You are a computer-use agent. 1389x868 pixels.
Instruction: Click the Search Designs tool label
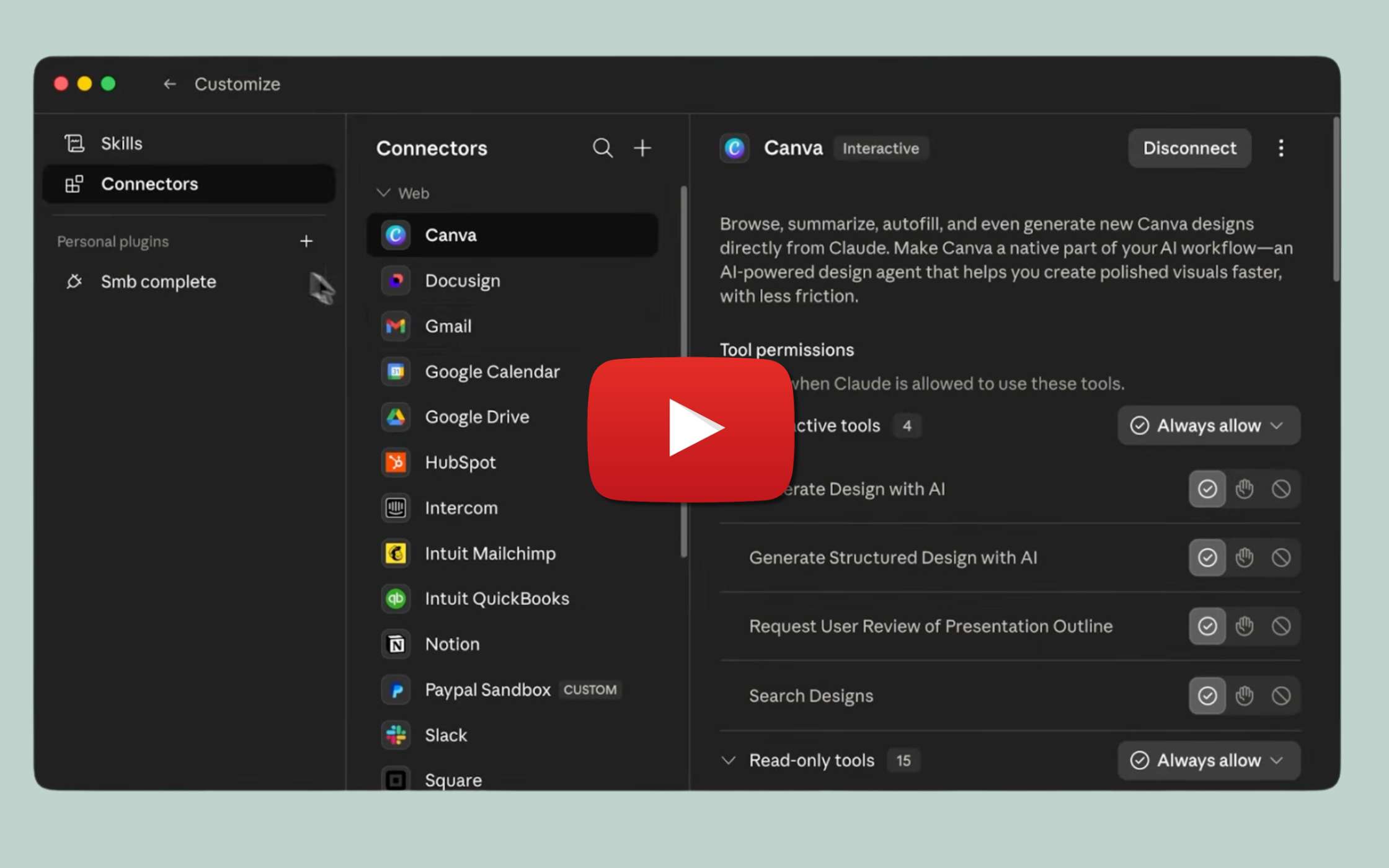pos(811,696)
